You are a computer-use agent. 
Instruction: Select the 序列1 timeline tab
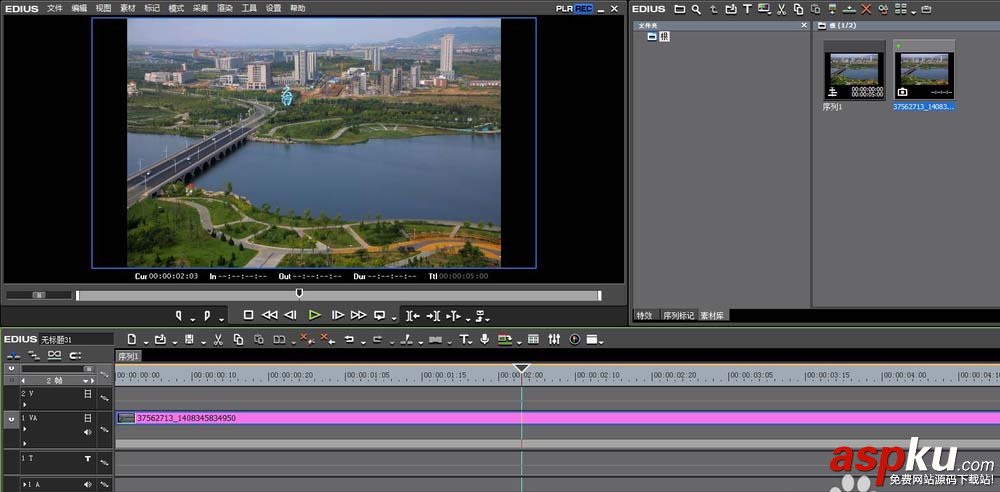[129, 356]
